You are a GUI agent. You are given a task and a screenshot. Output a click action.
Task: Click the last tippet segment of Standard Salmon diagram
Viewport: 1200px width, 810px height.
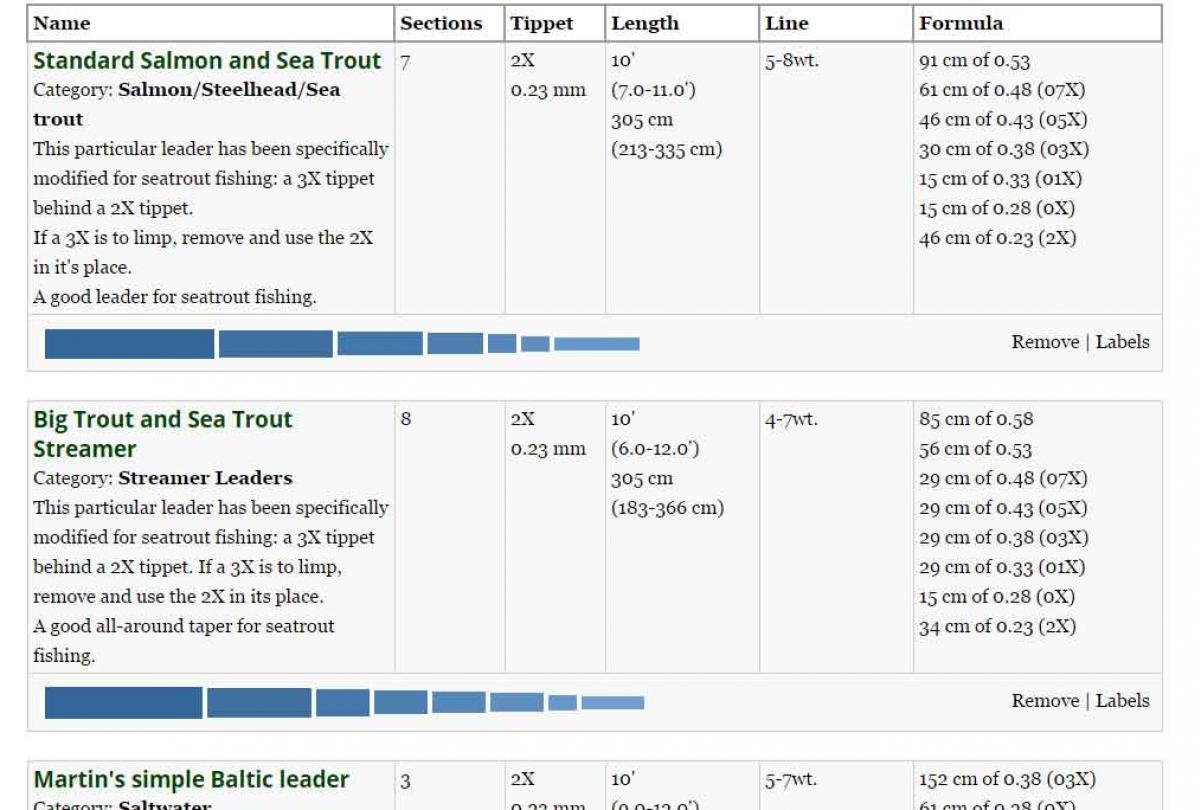tap(597, 344)
